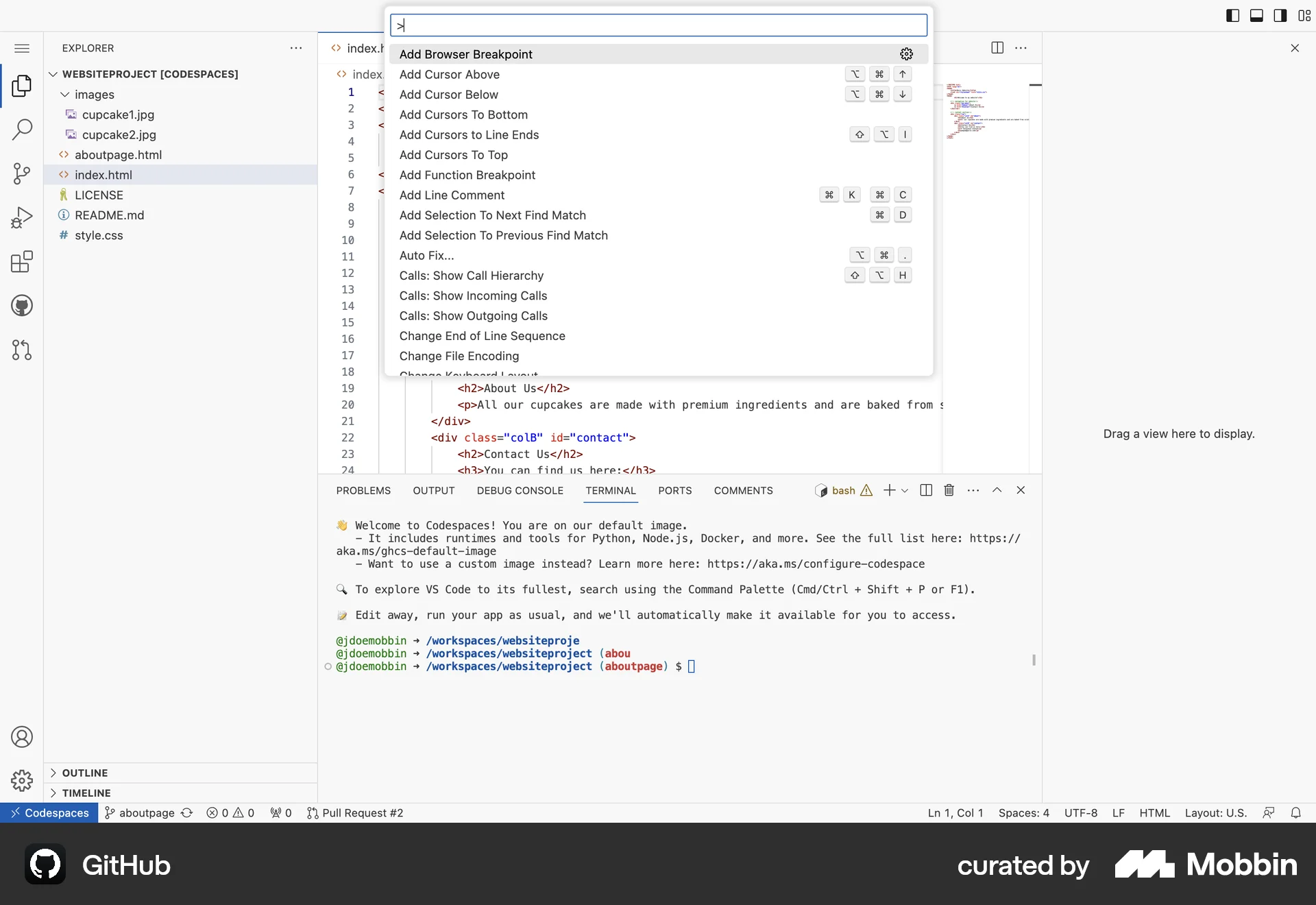Open the Source Control view
The width and height of the screenshot is (1316, 905).
pyautogui.click(x=22, y=173)
